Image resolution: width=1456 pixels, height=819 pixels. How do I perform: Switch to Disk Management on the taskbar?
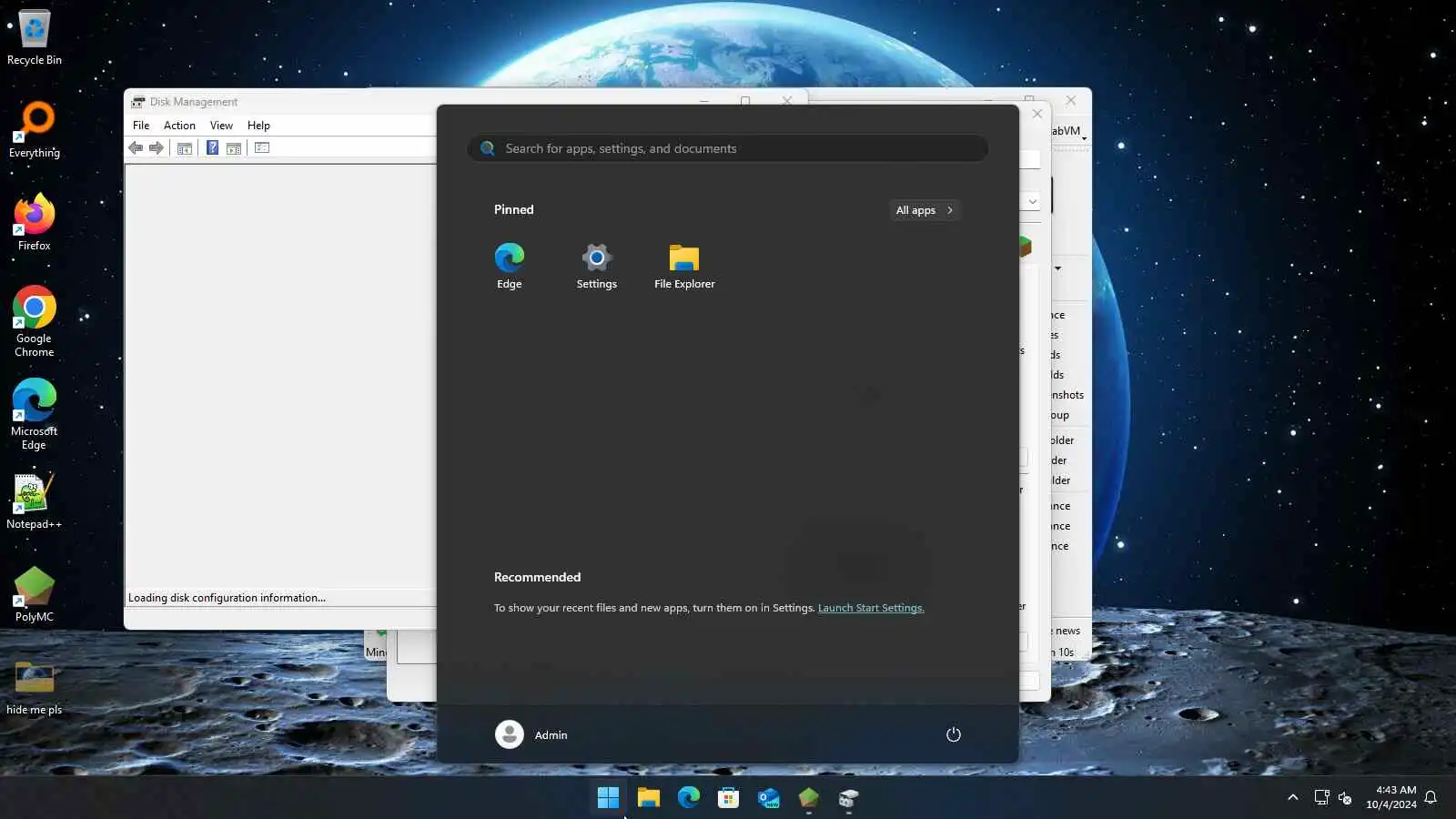pyautogui.click(x=848, y=798)
